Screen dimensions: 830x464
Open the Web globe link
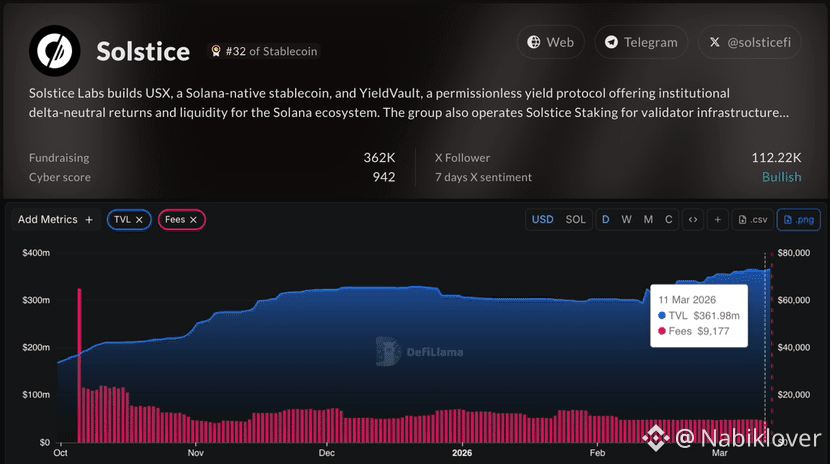pos(551,42)
